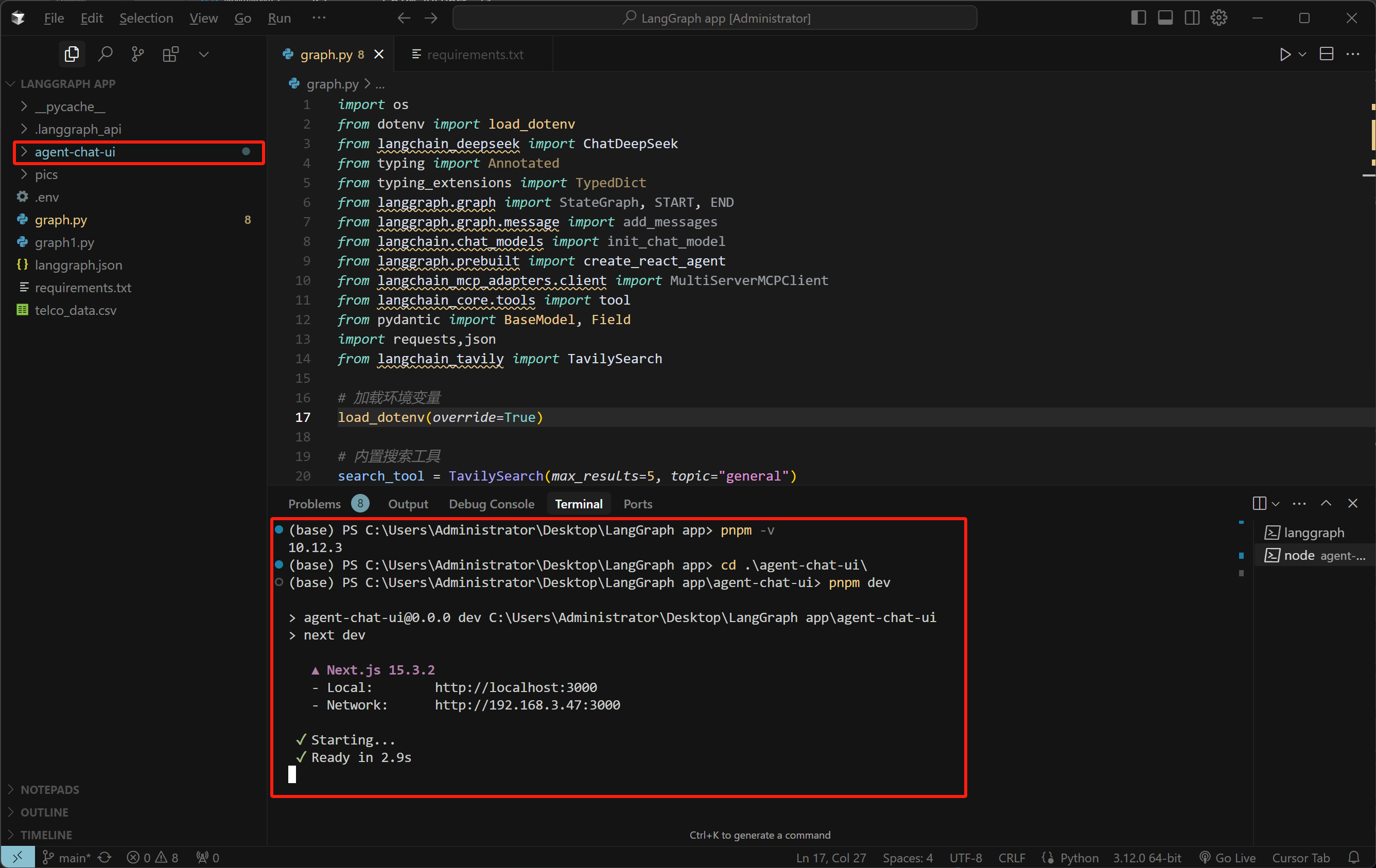Synchronize changes sync icon
The image size is (1376, 868).
(x=105, y=858)
